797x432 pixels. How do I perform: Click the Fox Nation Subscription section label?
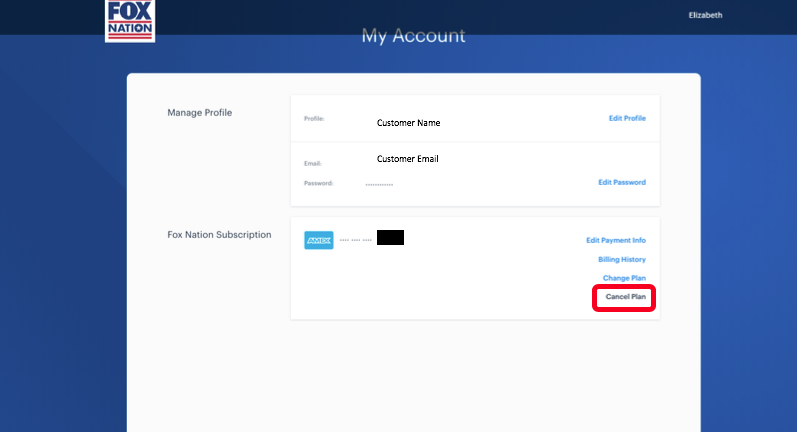pos(219,235)
